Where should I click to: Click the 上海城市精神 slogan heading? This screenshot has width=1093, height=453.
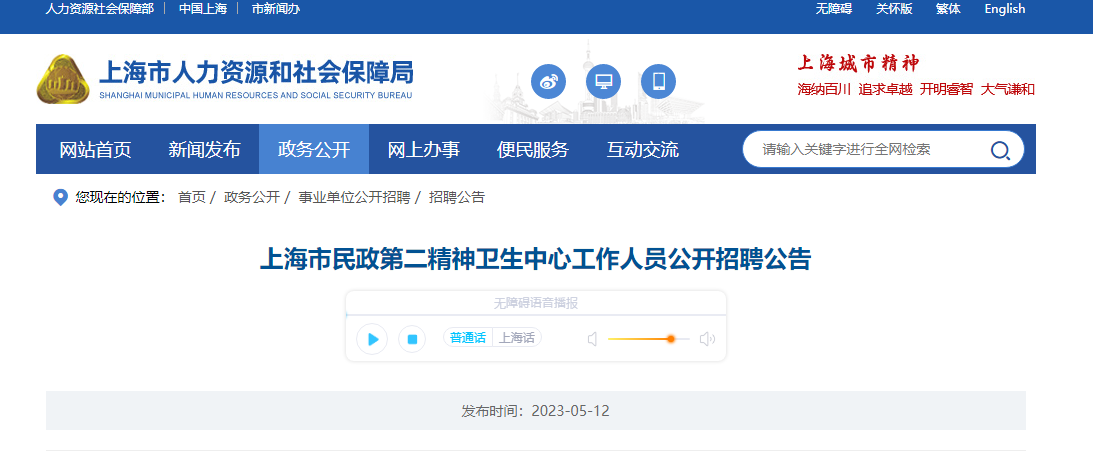(859, 63)
